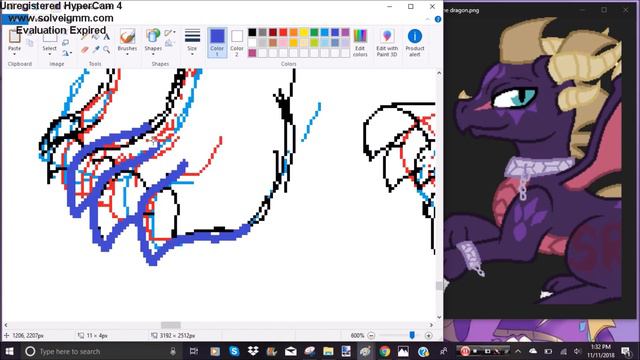
Task: Click the Type here to search box
Action: pos(101,351)
